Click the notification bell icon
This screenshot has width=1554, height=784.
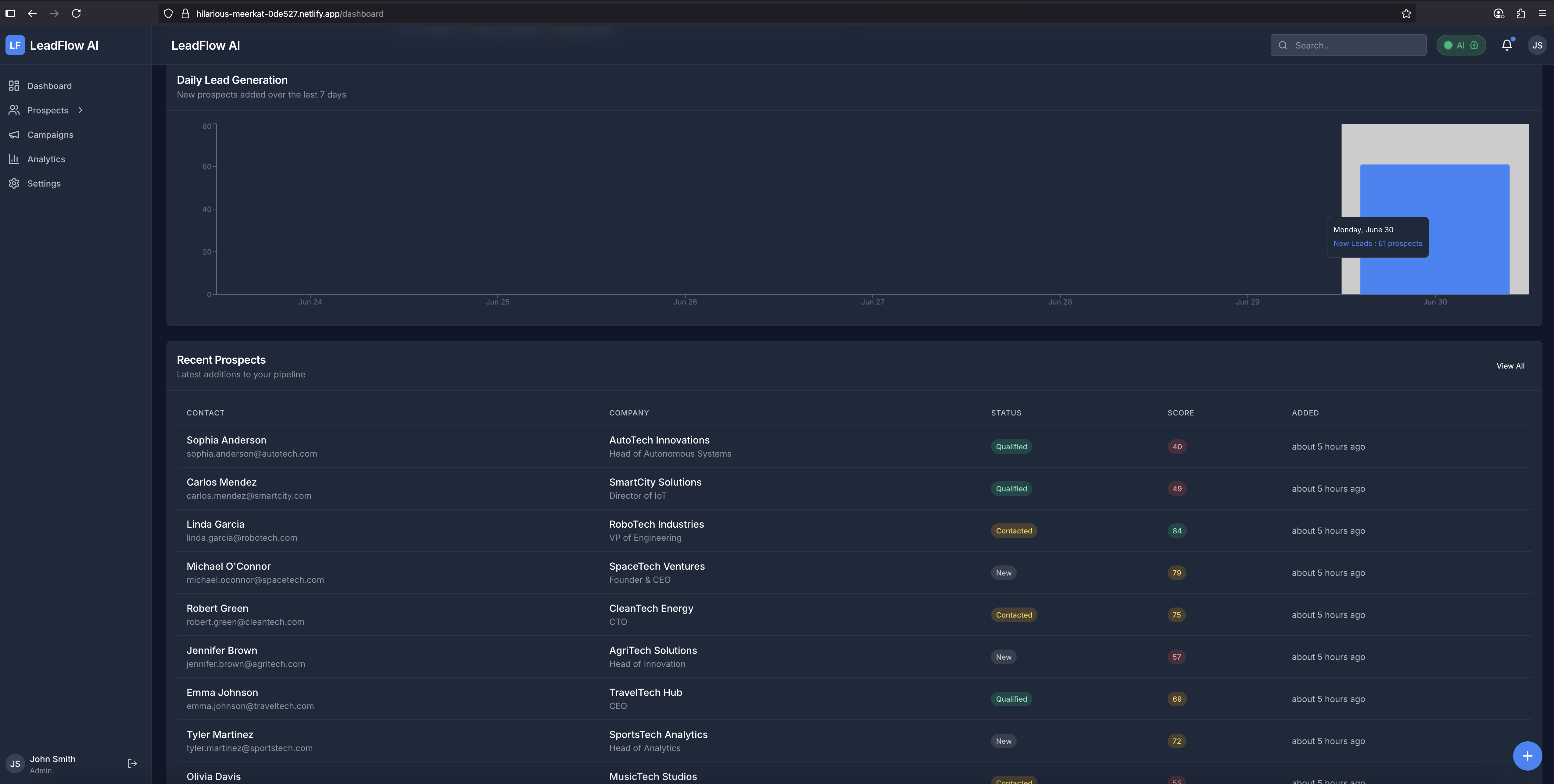point(1506,45)
